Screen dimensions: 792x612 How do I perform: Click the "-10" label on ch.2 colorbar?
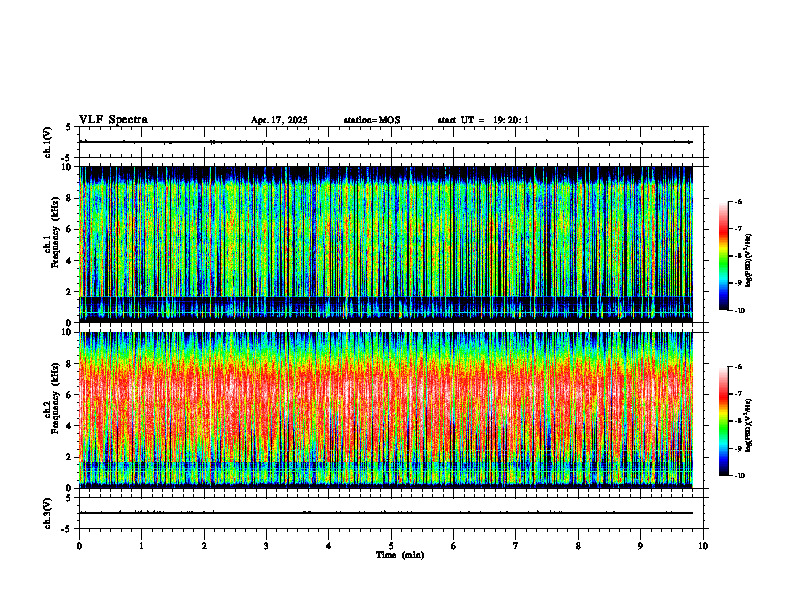pos(739,475)
